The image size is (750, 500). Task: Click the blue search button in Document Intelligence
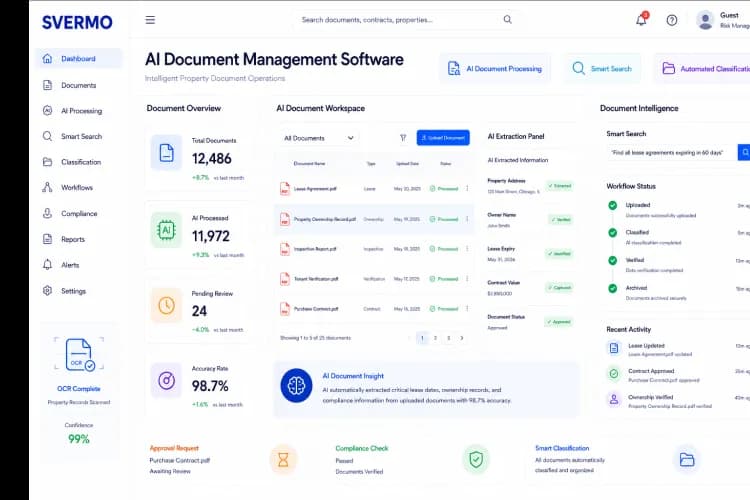pyautogui.click(x=744, y=153)
